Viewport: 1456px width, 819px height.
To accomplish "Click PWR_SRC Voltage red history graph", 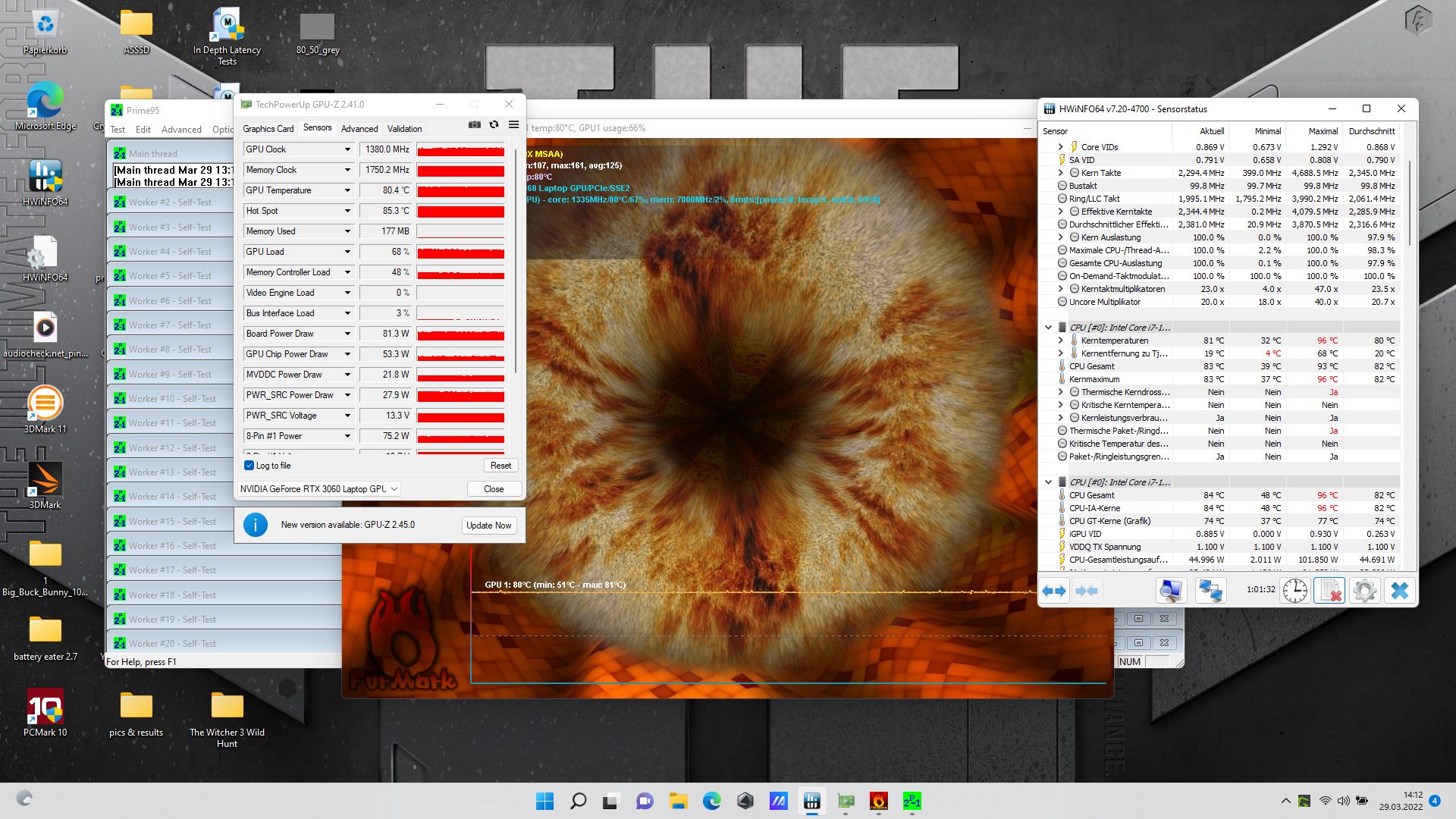I will click(460, 416).
